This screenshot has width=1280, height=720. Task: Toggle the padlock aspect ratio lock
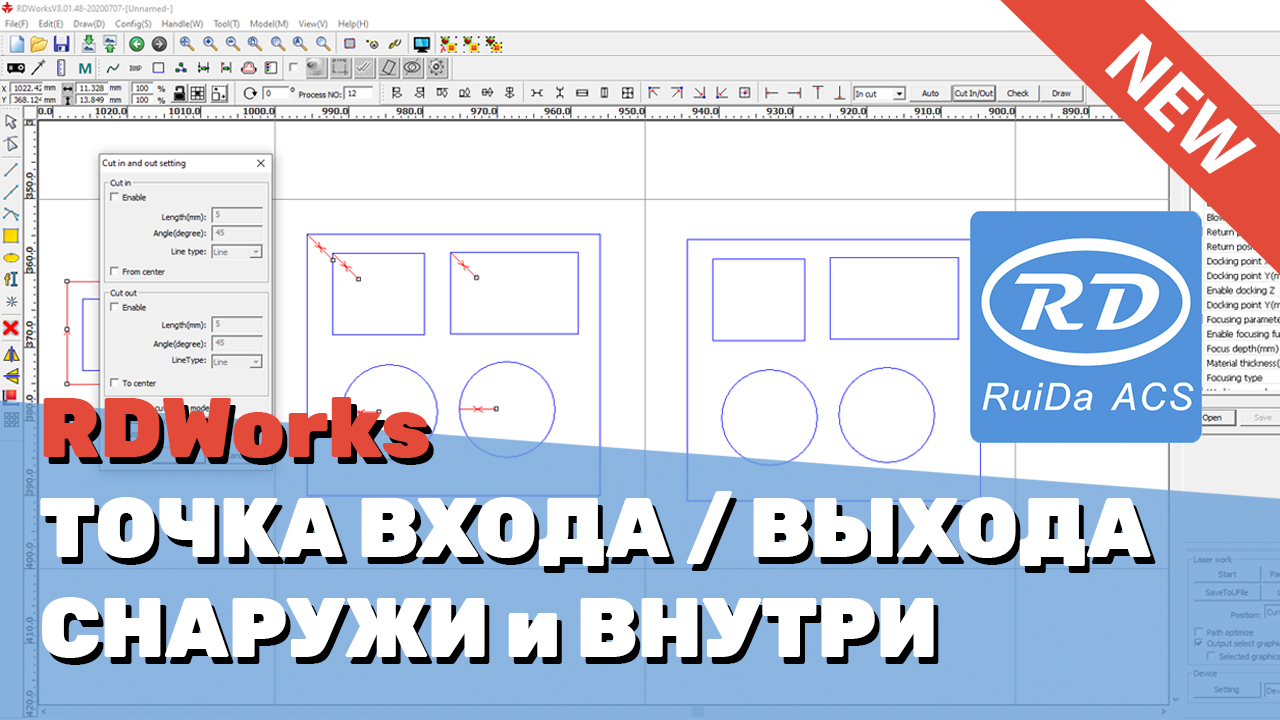pos(178,93)
